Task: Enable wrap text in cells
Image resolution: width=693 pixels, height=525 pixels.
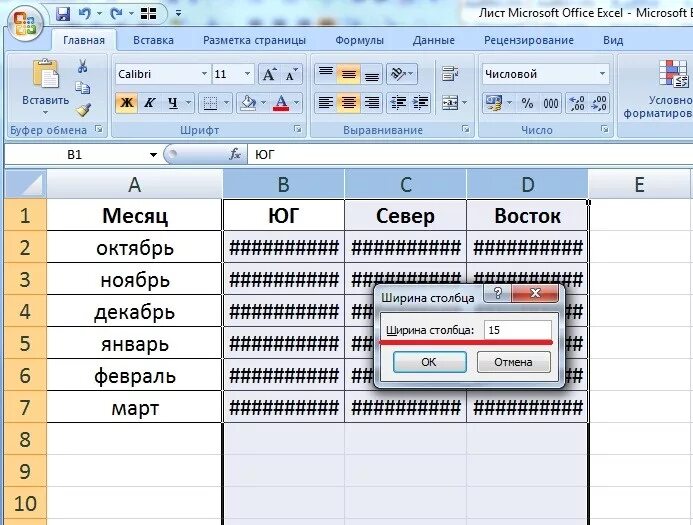Action: pos(450,74)
